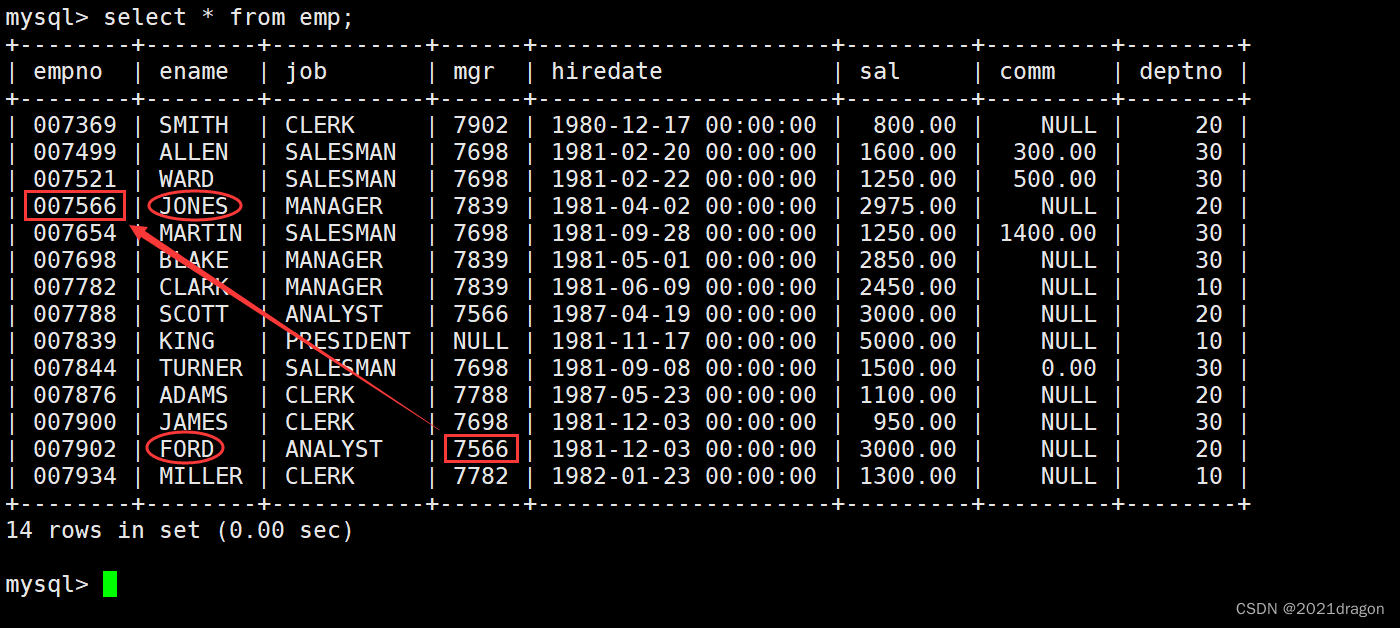Click the 'select * from emp;' query text
The image size is (1400, 628).
tap(229, 17)
